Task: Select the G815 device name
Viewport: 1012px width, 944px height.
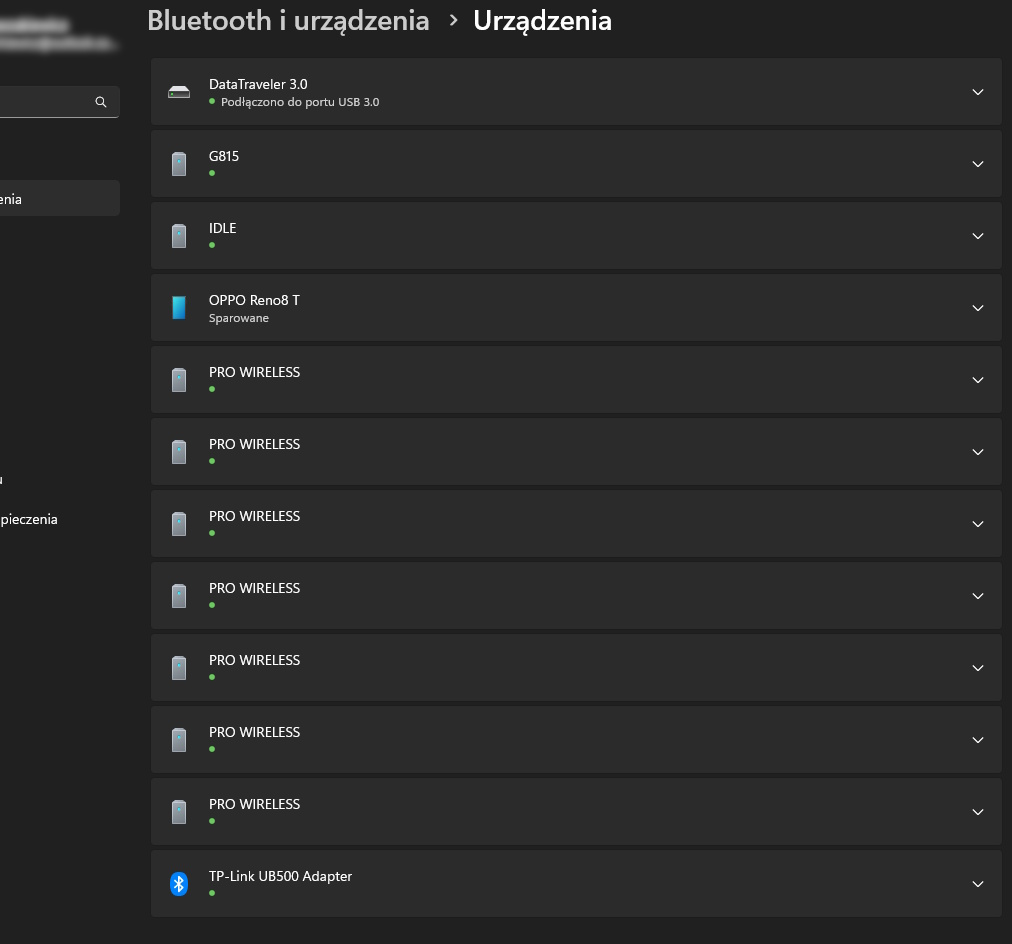Action: pos(224,156)
